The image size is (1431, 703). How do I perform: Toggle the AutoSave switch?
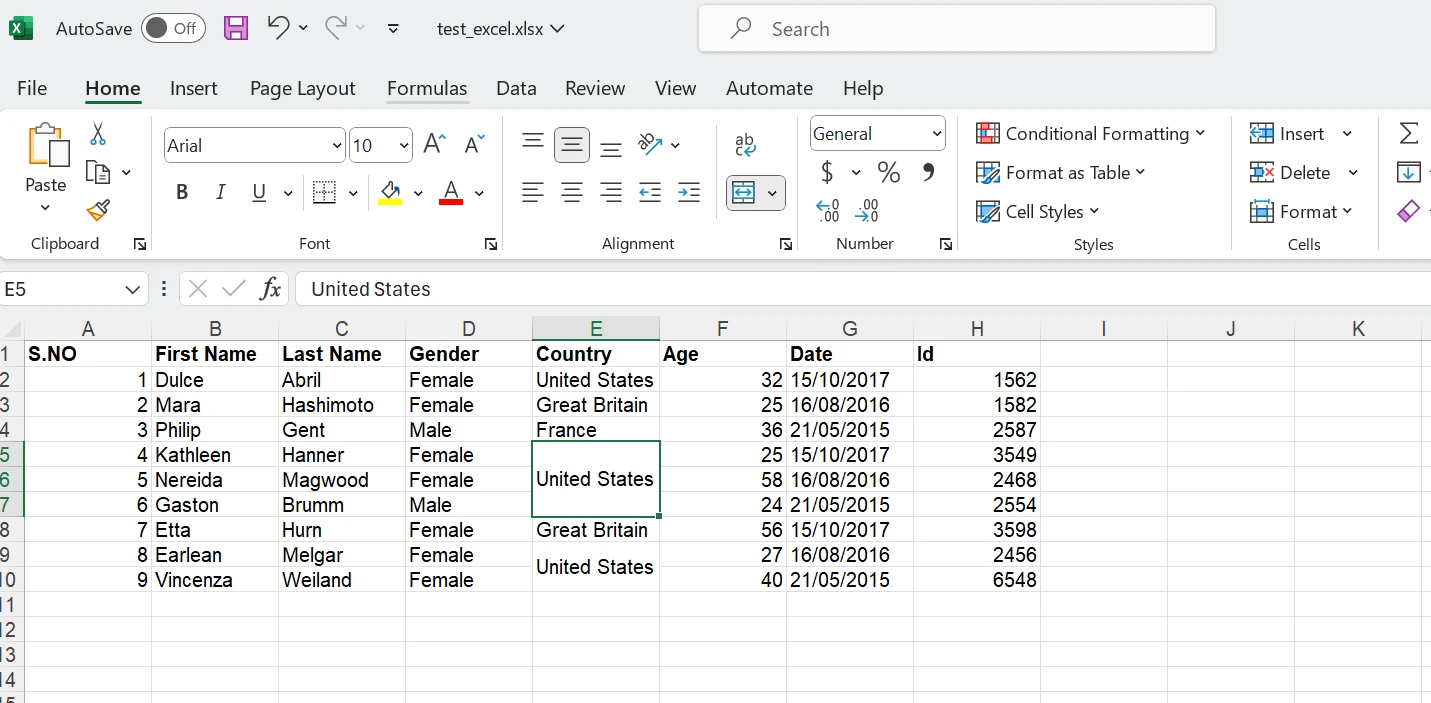173,28
